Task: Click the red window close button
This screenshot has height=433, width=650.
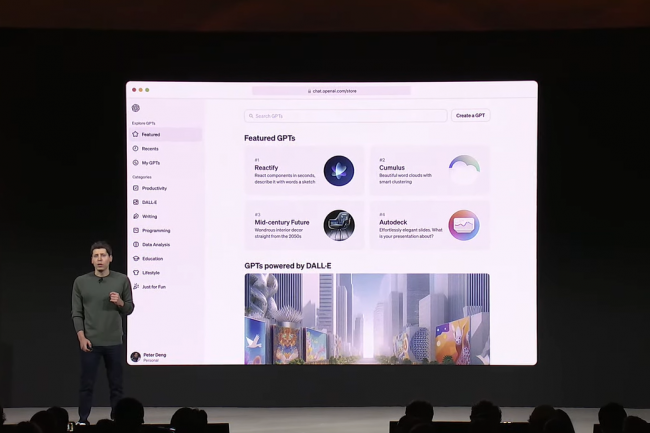Action: tap(134, 90)
